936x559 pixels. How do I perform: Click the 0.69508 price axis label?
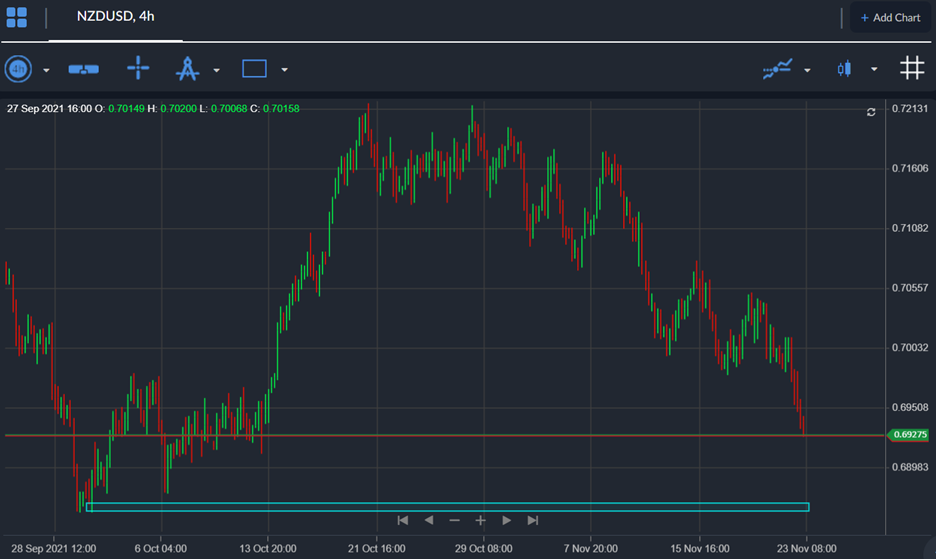tap(910, 407)
